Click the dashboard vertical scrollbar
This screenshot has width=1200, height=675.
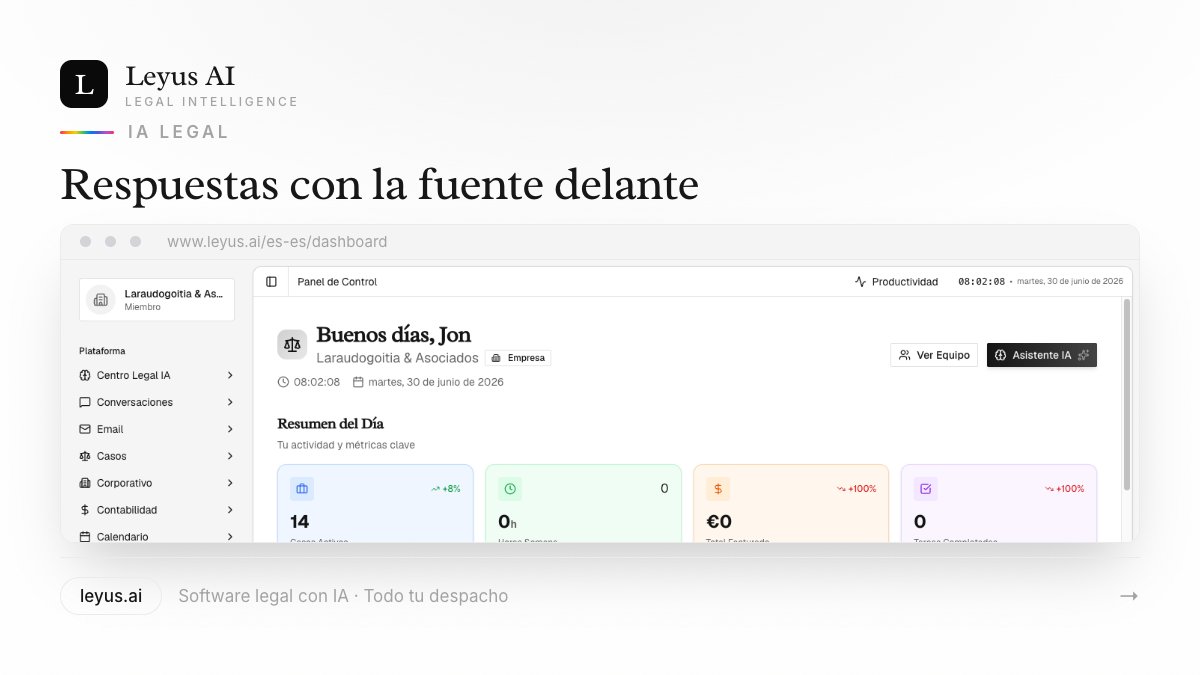(x=1127, y=394)
